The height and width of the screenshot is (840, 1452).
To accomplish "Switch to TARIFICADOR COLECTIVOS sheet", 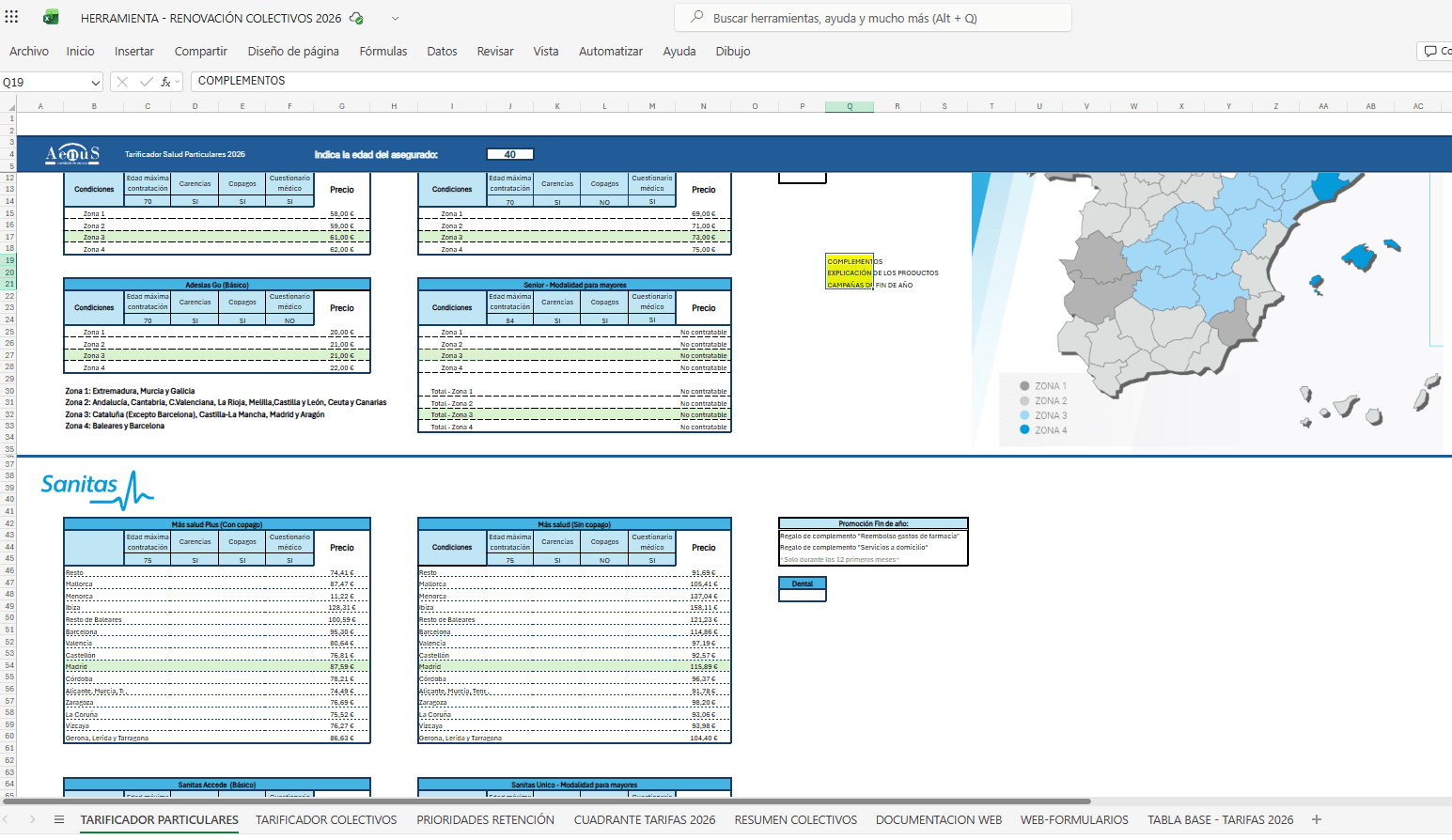I will pos(326,819).
